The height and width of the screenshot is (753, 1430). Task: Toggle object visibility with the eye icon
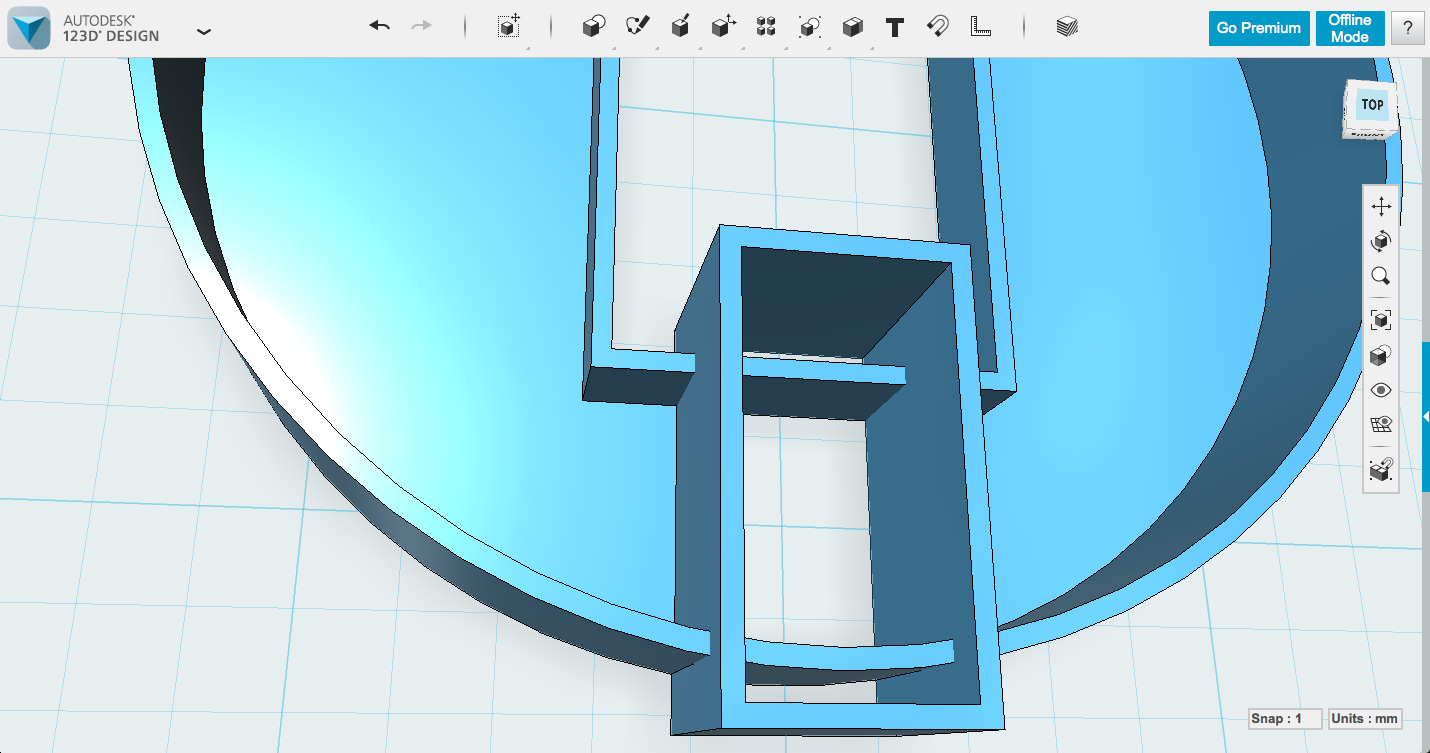1381,390
